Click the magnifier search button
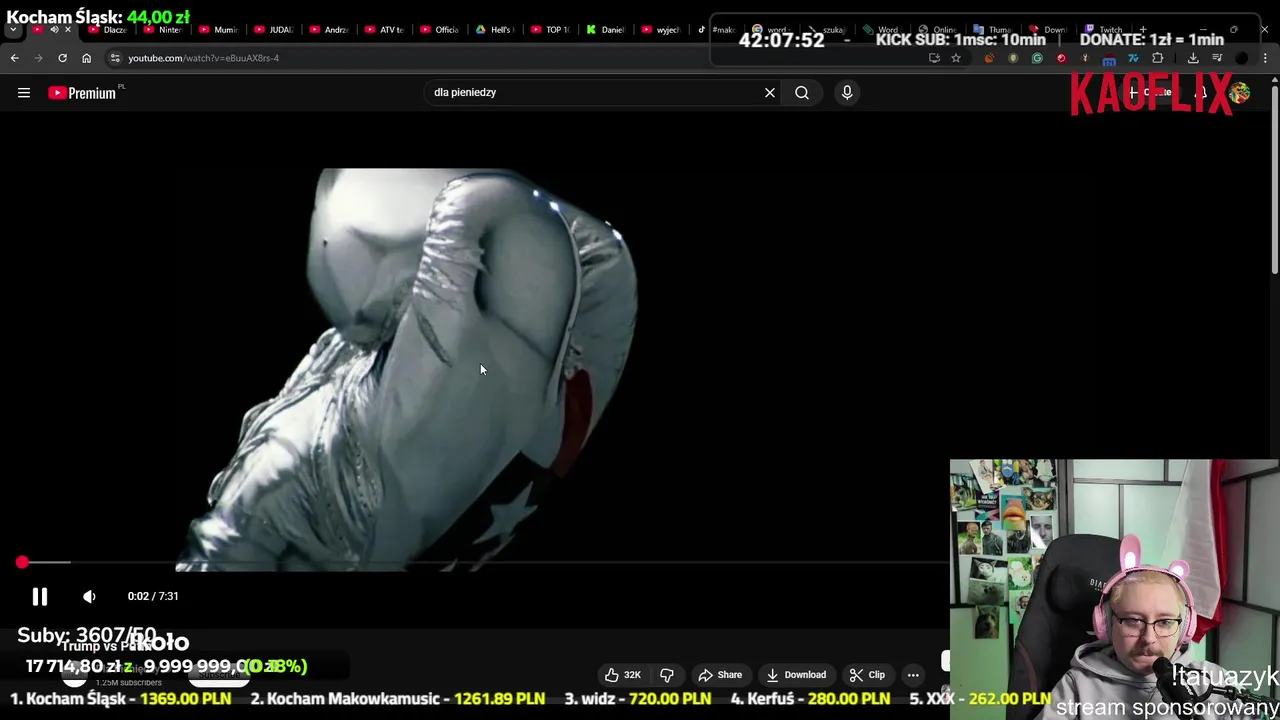1280x720 pixels. click(x=802, y=93)
